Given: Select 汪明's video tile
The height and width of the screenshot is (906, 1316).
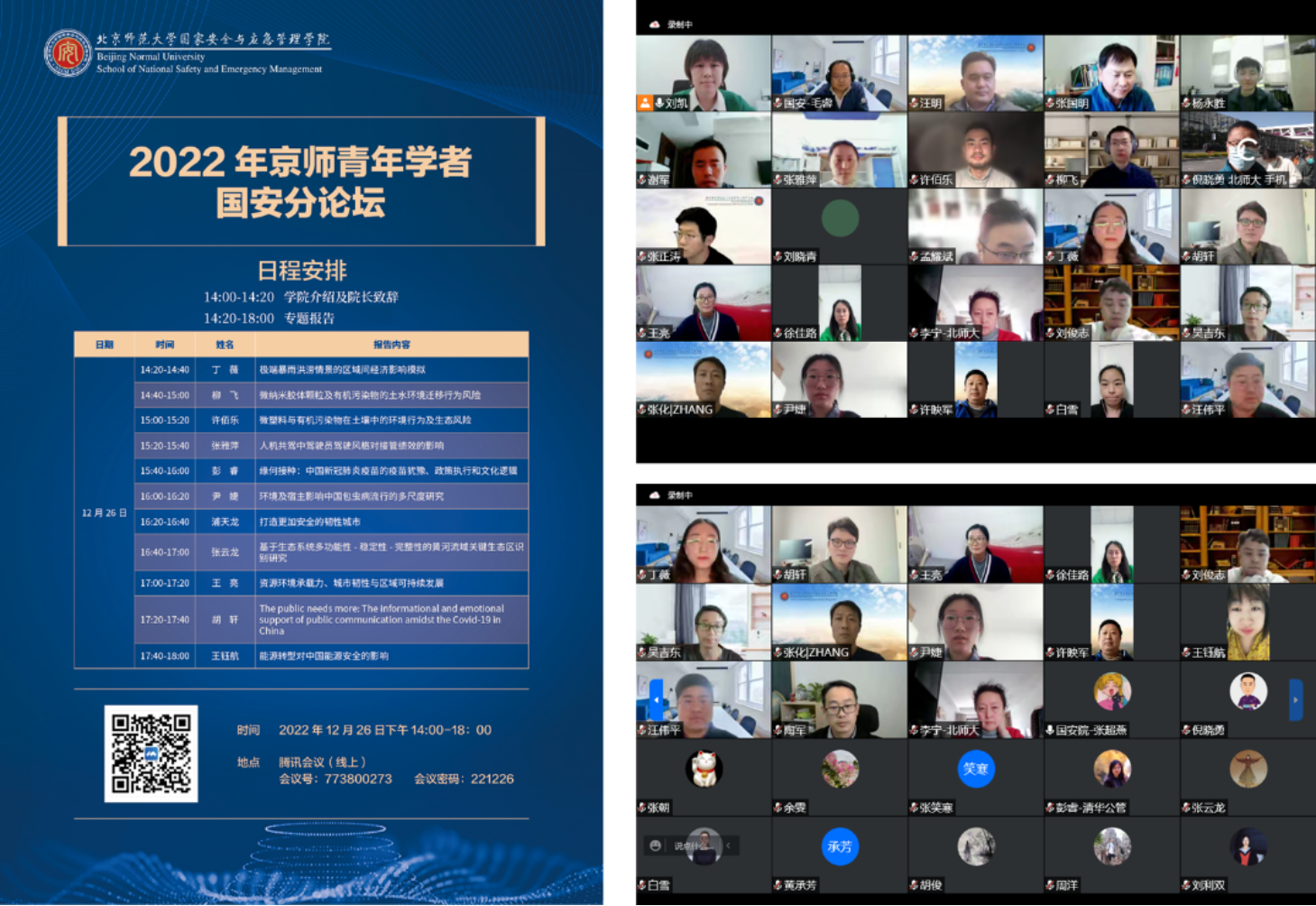Looking at the screenshot, I should [x=975, y=73].
